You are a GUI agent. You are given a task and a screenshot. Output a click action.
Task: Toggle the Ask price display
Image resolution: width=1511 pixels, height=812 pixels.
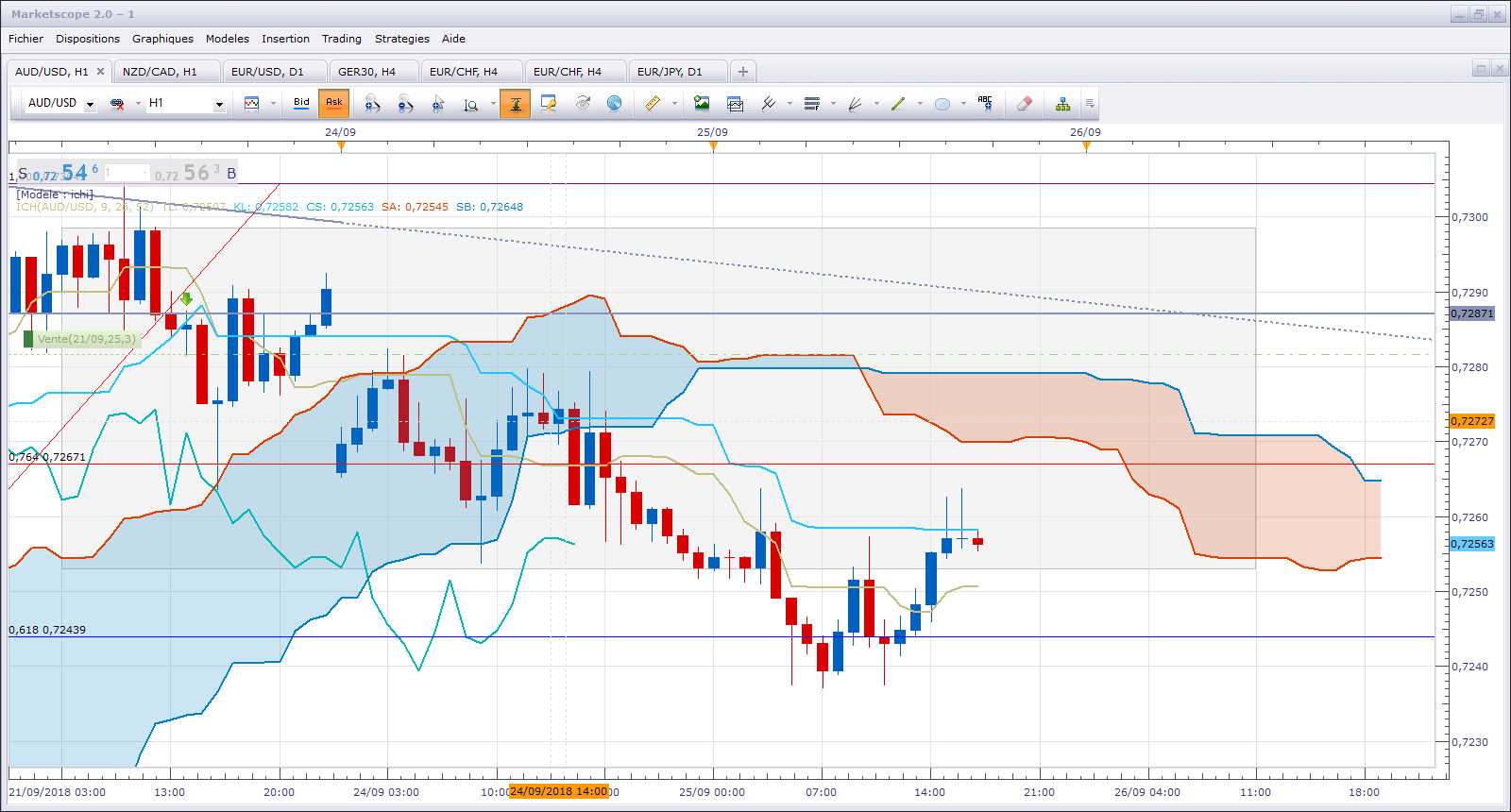point(334,103)
